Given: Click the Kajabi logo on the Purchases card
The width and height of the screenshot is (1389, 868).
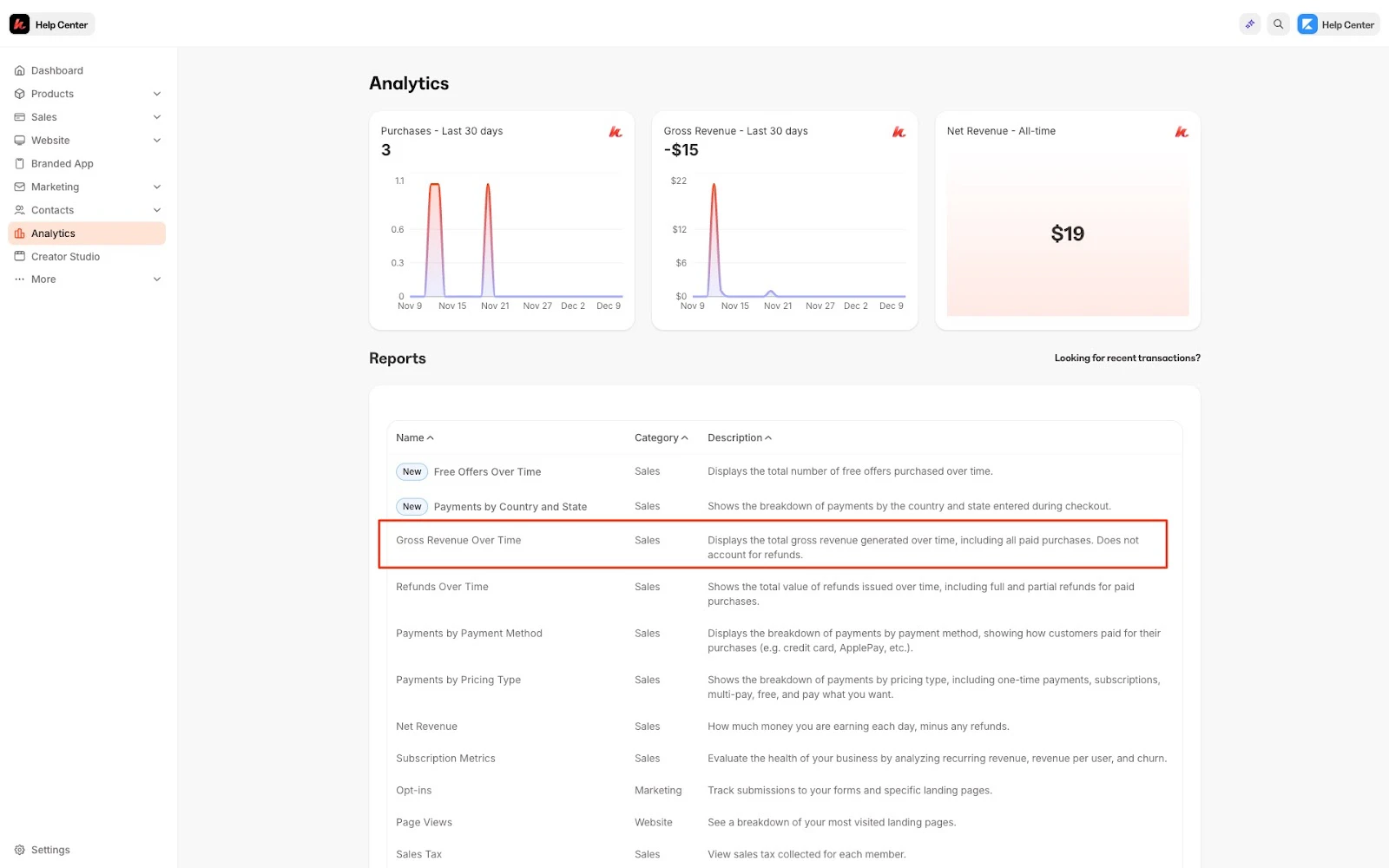Looking at the screenshot, I should [616, 132].
